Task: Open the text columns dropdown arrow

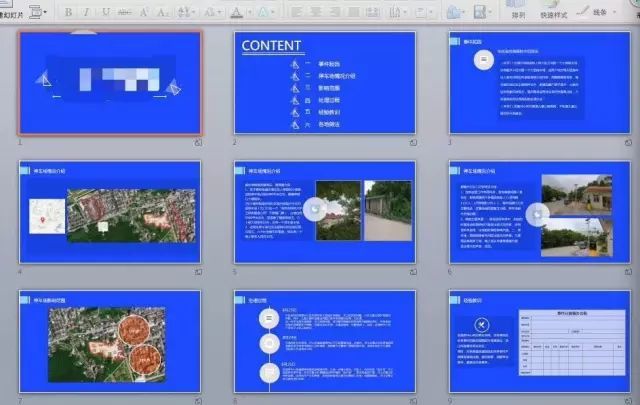Action: pos(404,13)
